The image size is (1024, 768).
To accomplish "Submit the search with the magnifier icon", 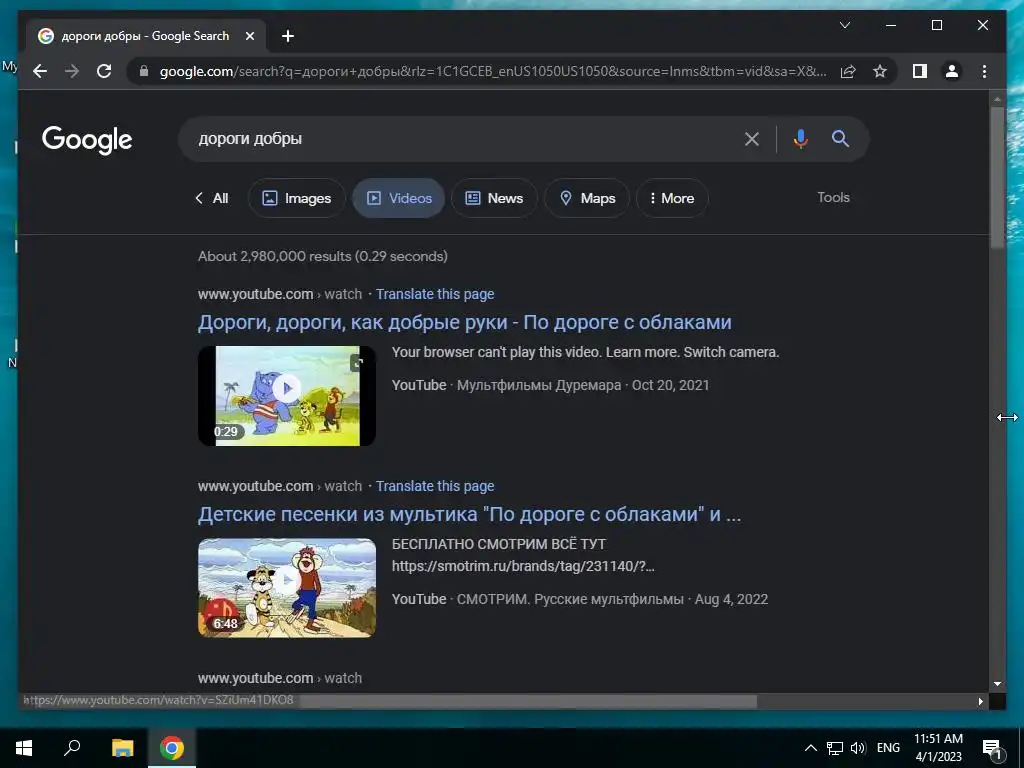I will click(x=840, y=138).
